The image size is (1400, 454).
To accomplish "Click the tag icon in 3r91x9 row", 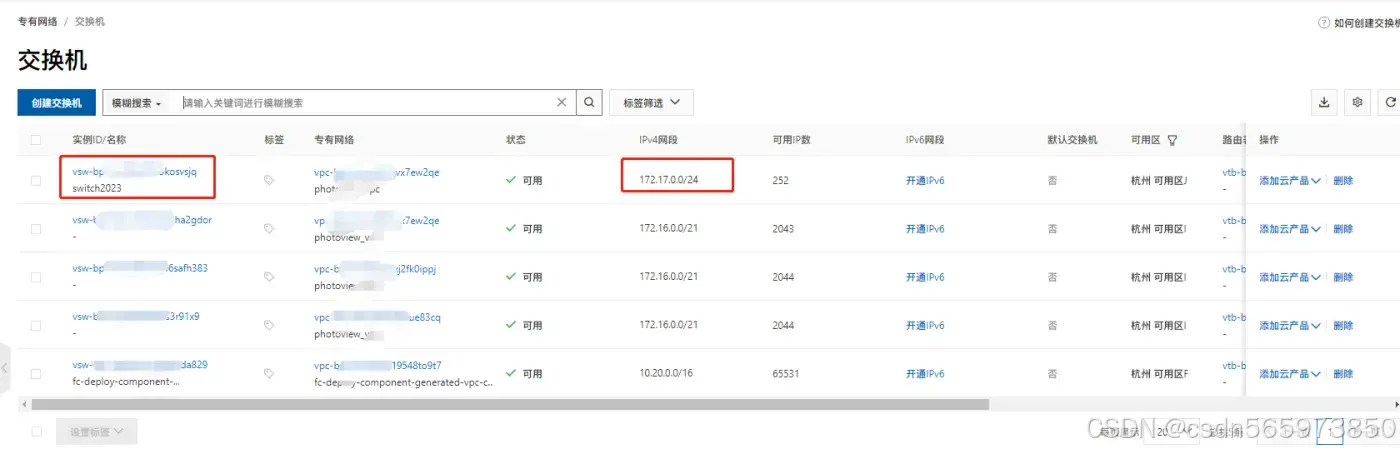I will pos(269,325).
